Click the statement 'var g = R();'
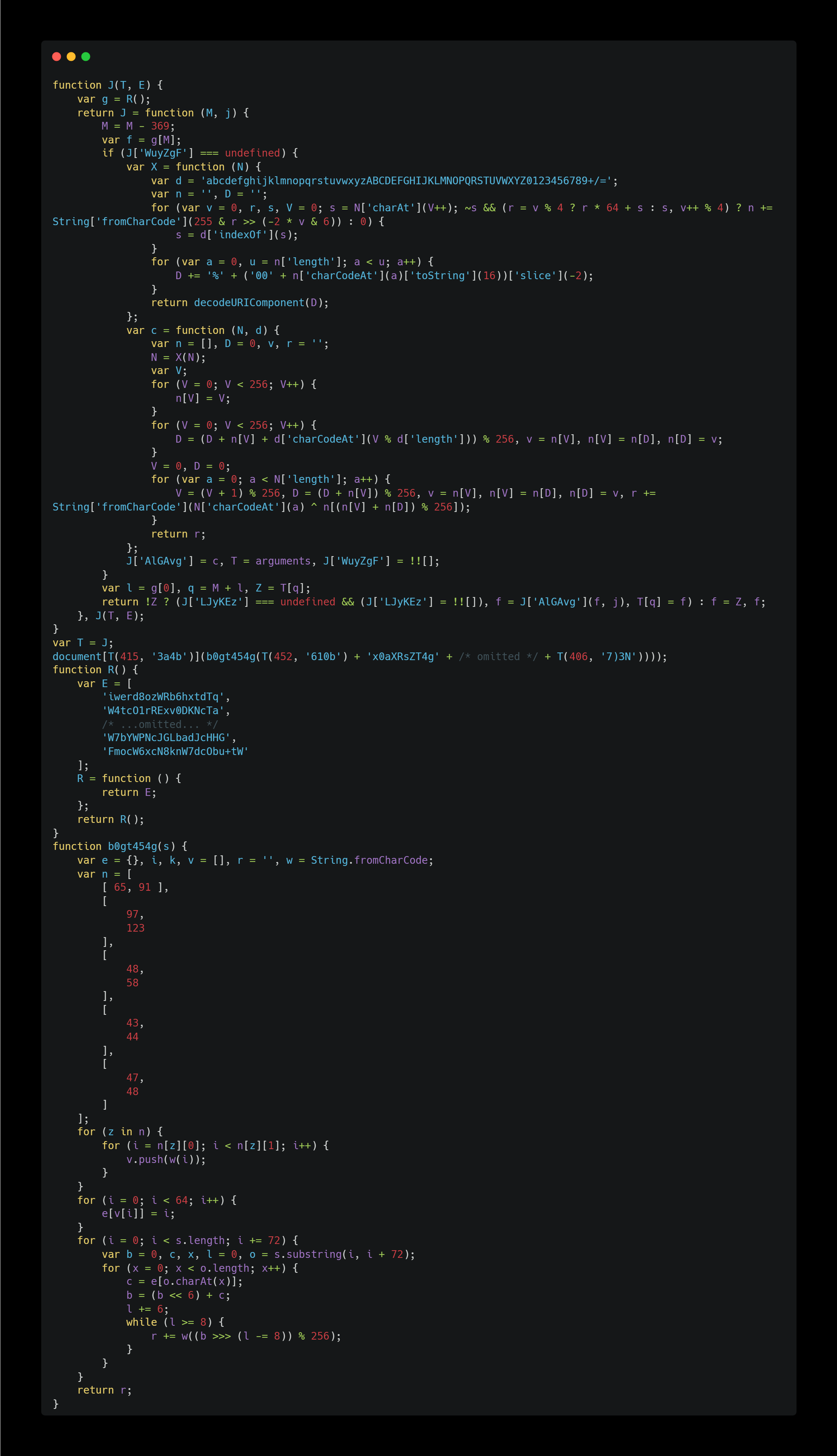 [x=114, y=99]
